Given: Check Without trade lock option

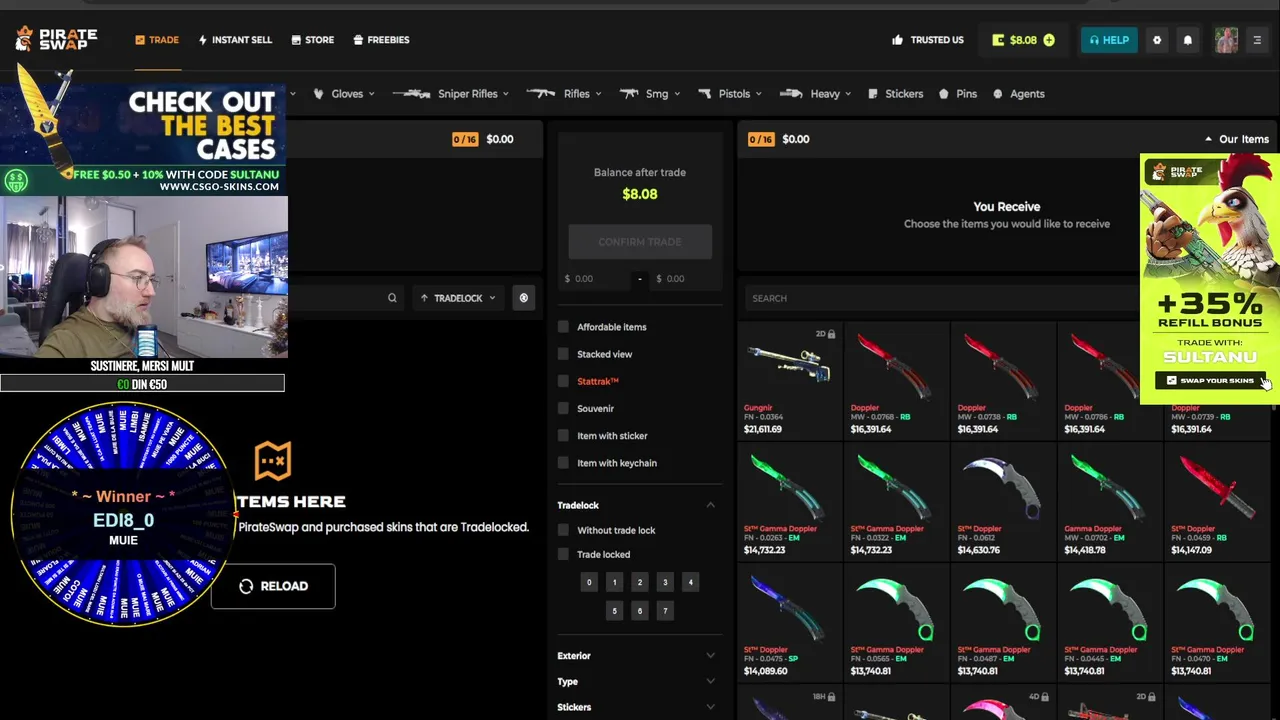Looking at the screenshot, I should click(563, 530).
